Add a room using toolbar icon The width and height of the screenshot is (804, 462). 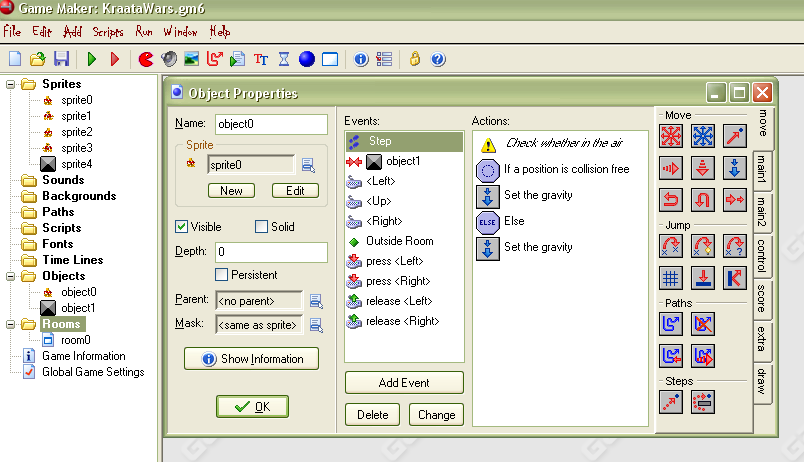(x=330, y=59)
